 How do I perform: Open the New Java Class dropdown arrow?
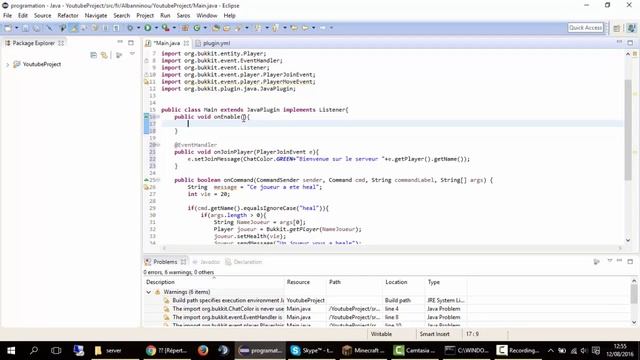[x=205, y=28]
